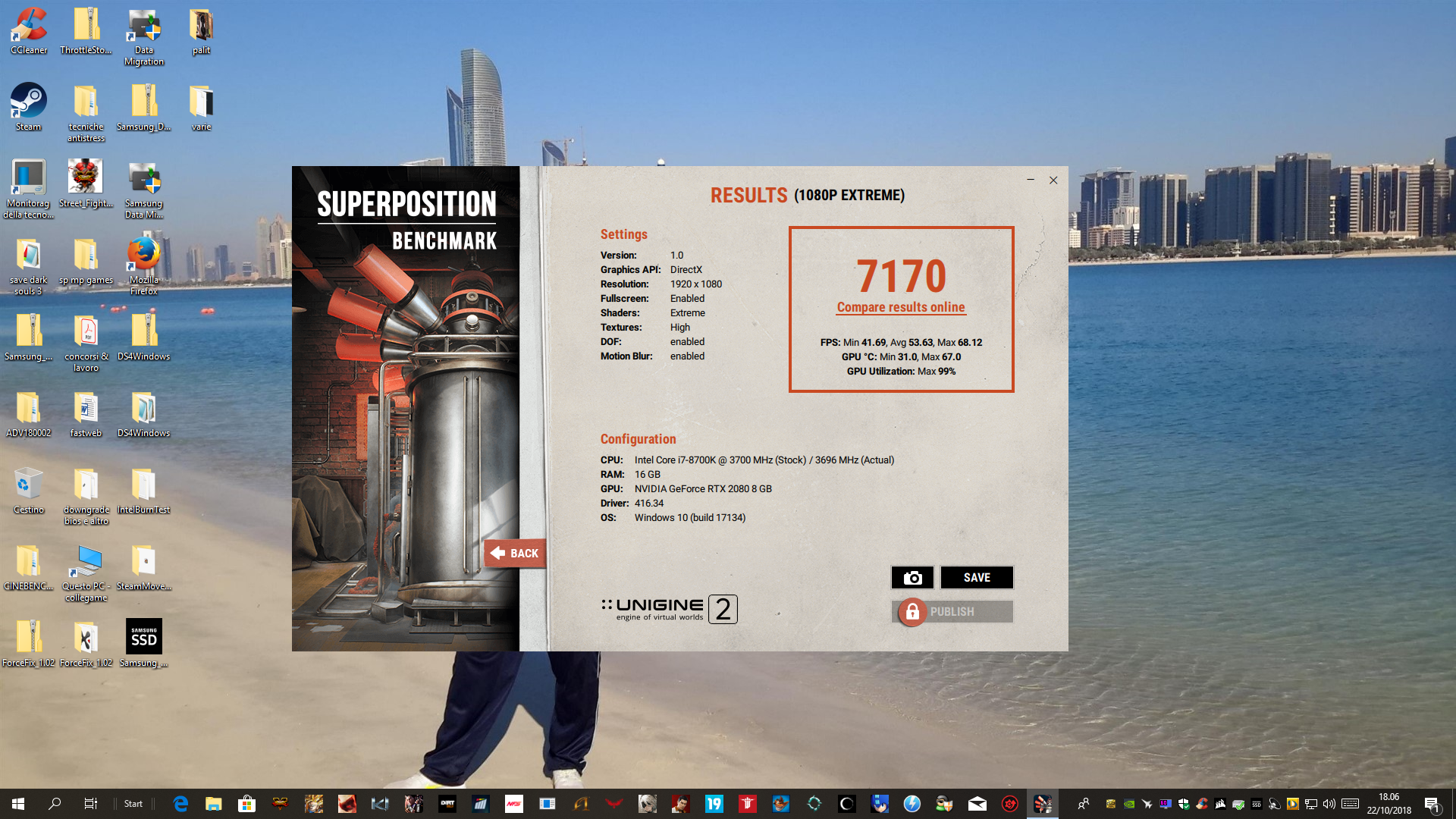Click the taskbar clock showing 18.06
This screenshot has width=1456, height=819.
[x=1389, y=804]
